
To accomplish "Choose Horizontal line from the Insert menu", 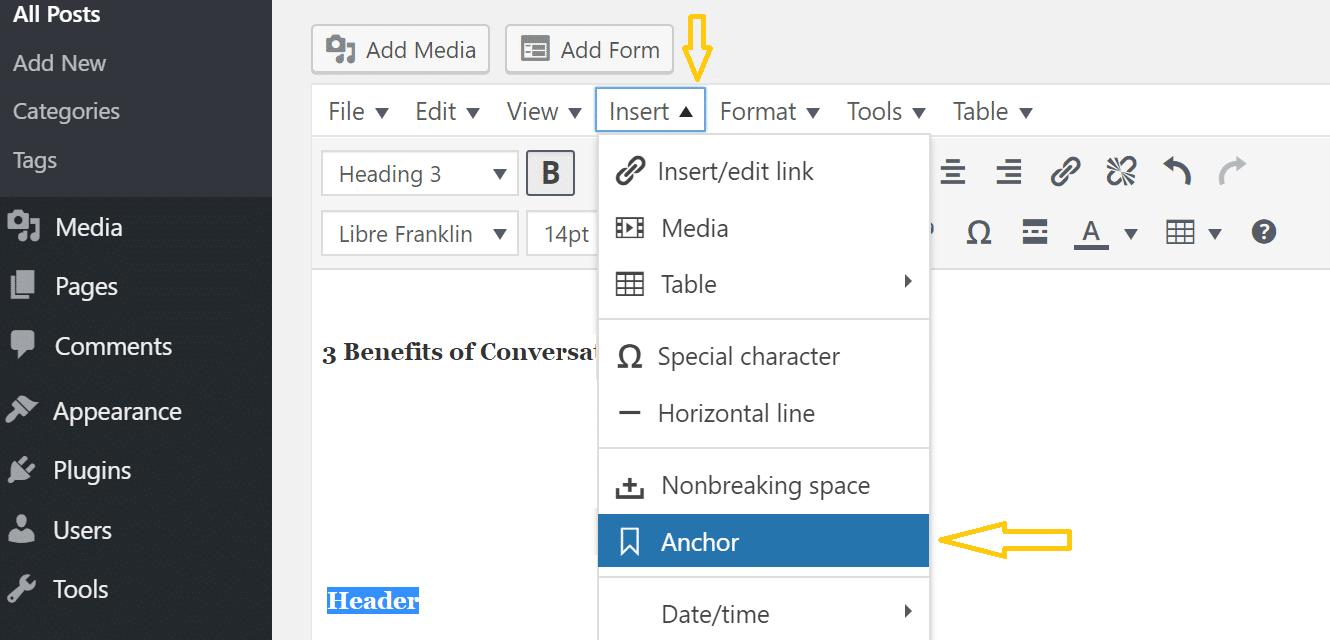I will (763, 413).
